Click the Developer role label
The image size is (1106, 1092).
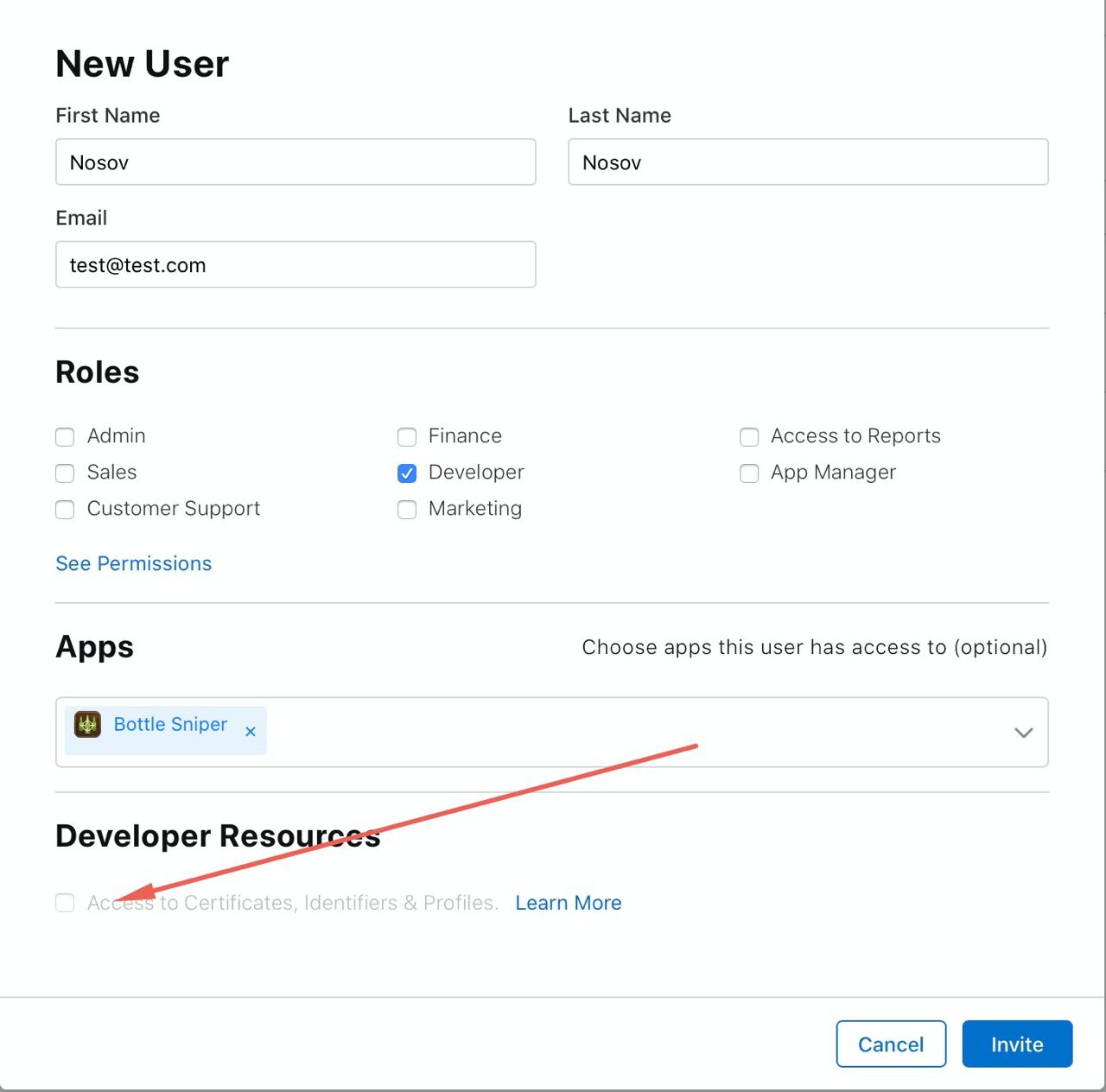point(476,473)
